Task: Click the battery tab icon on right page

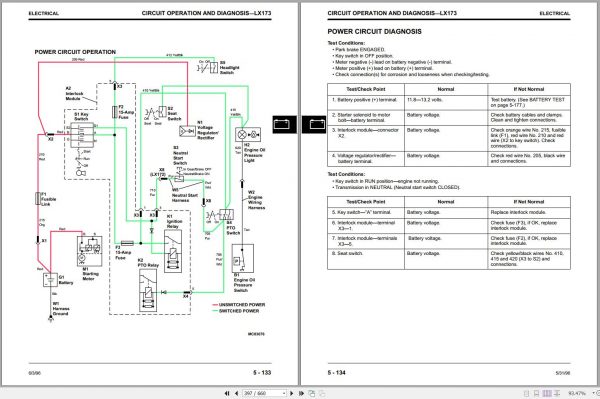Action: tap(314, 124)
